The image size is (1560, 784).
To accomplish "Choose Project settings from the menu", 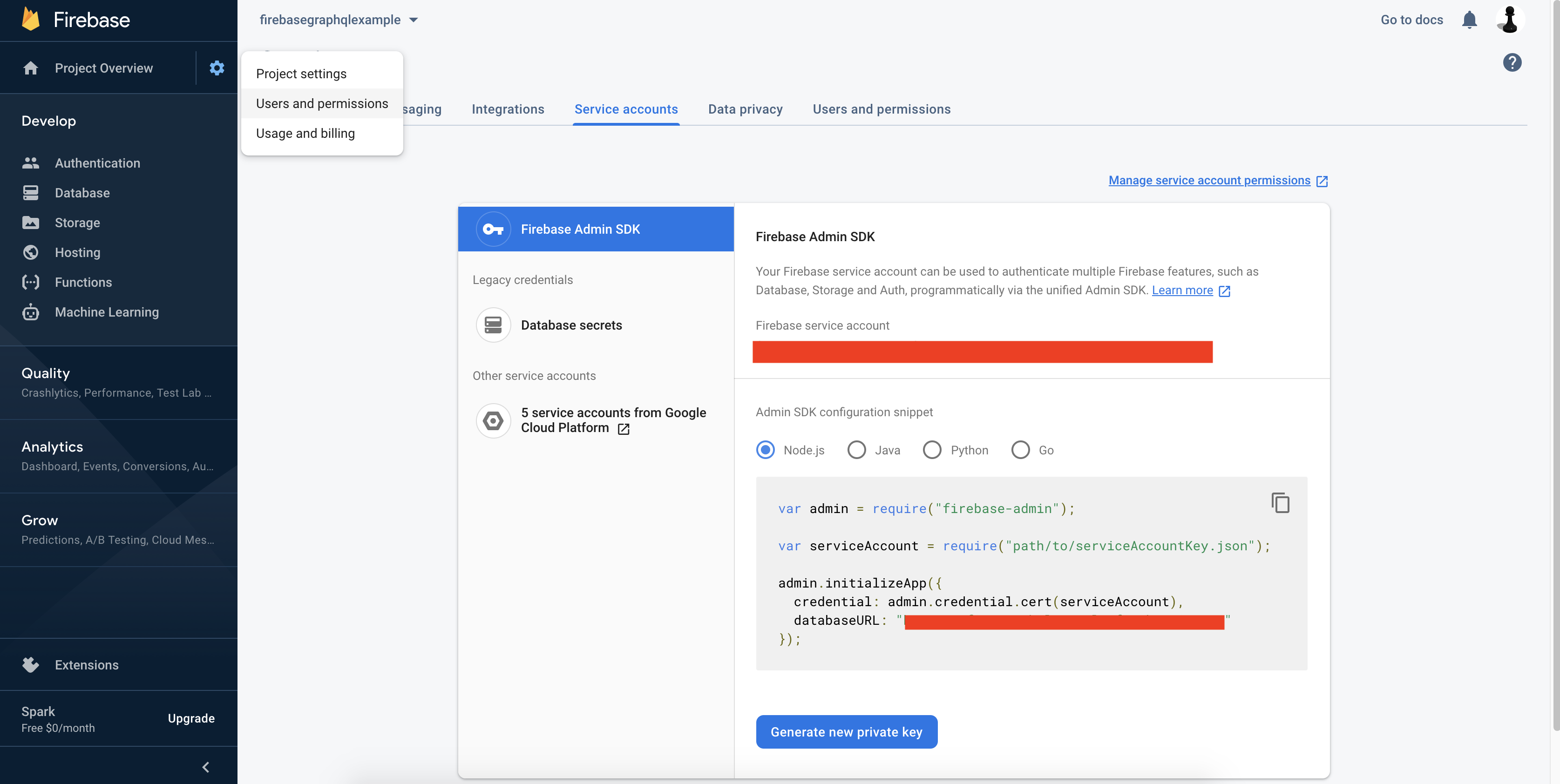I will 322,73.
